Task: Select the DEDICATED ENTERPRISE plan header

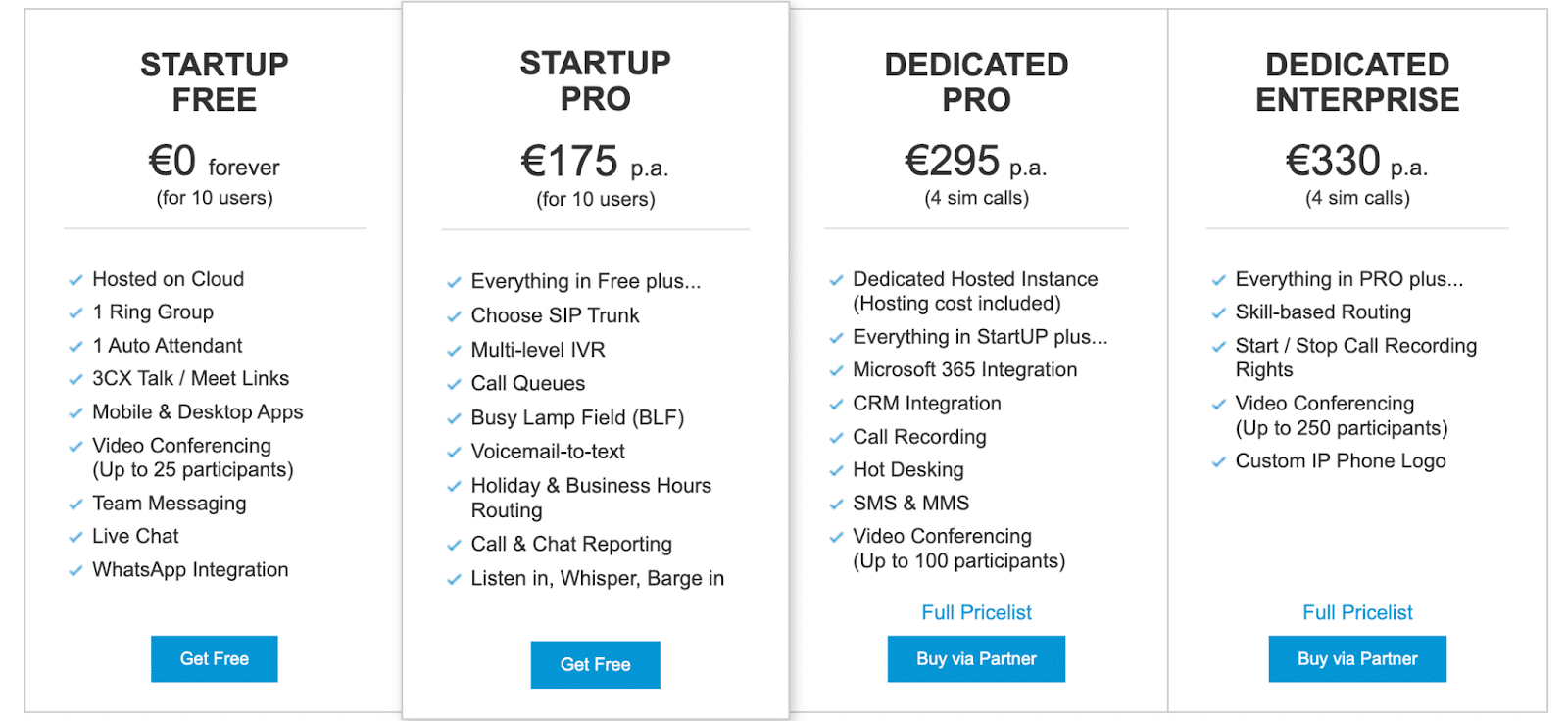Action: tap(1356, 81)
